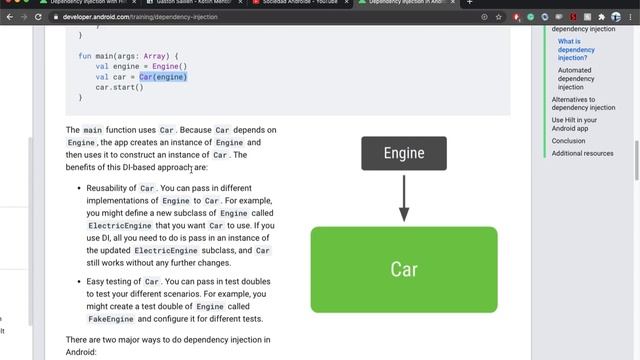
Task: Click 'benefits of this DI-based approach are:' text
Action: (137, 167)
